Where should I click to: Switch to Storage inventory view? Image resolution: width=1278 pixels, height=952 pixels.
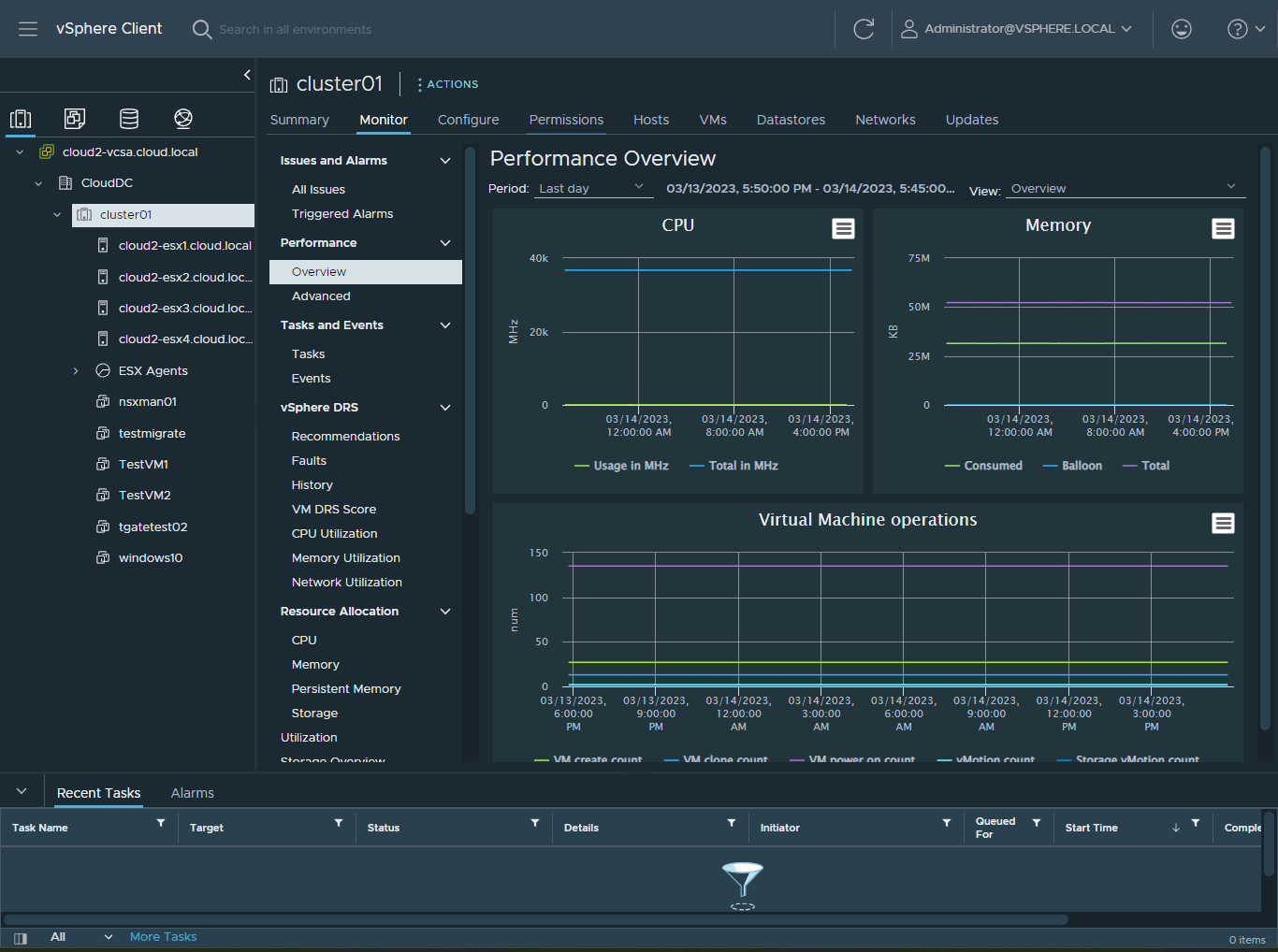129,119
